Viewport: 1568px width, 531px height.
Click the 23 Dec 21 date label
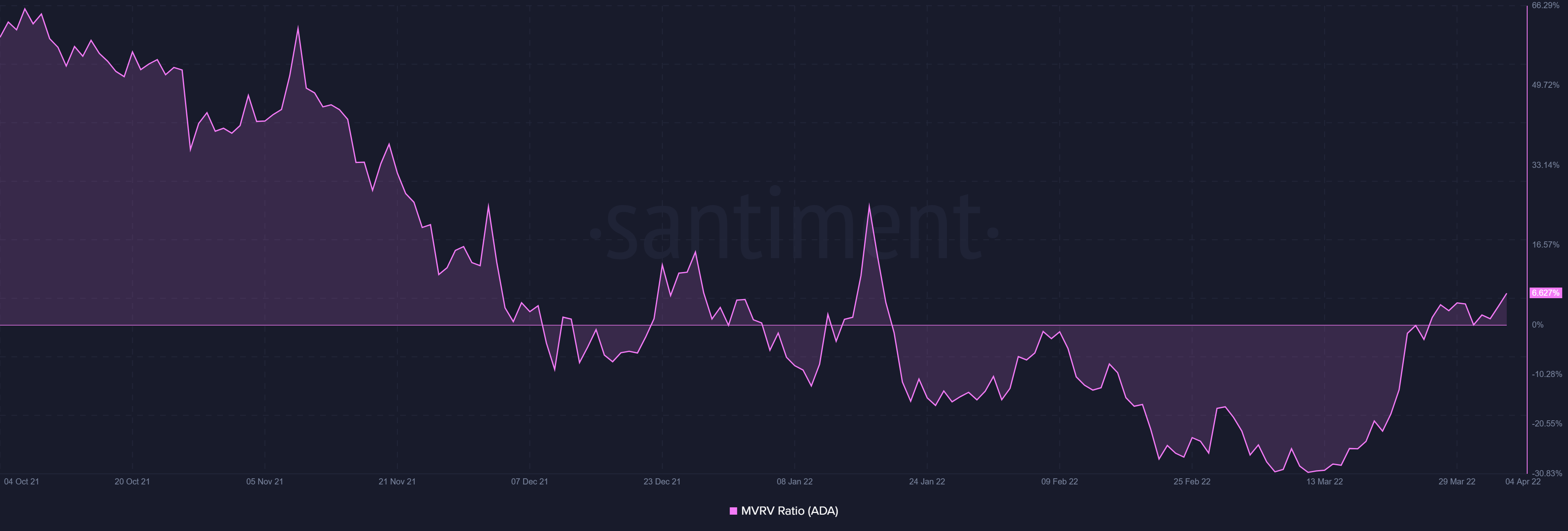pos(661,482)
